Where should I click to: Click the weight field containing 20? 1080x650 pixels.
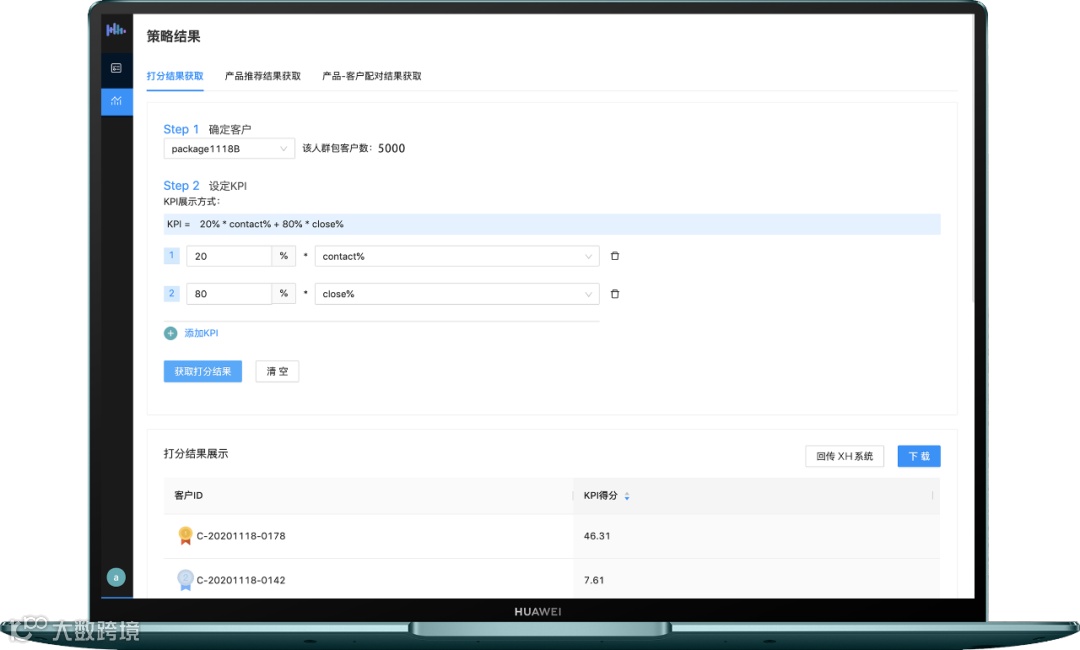coord(229,256)
